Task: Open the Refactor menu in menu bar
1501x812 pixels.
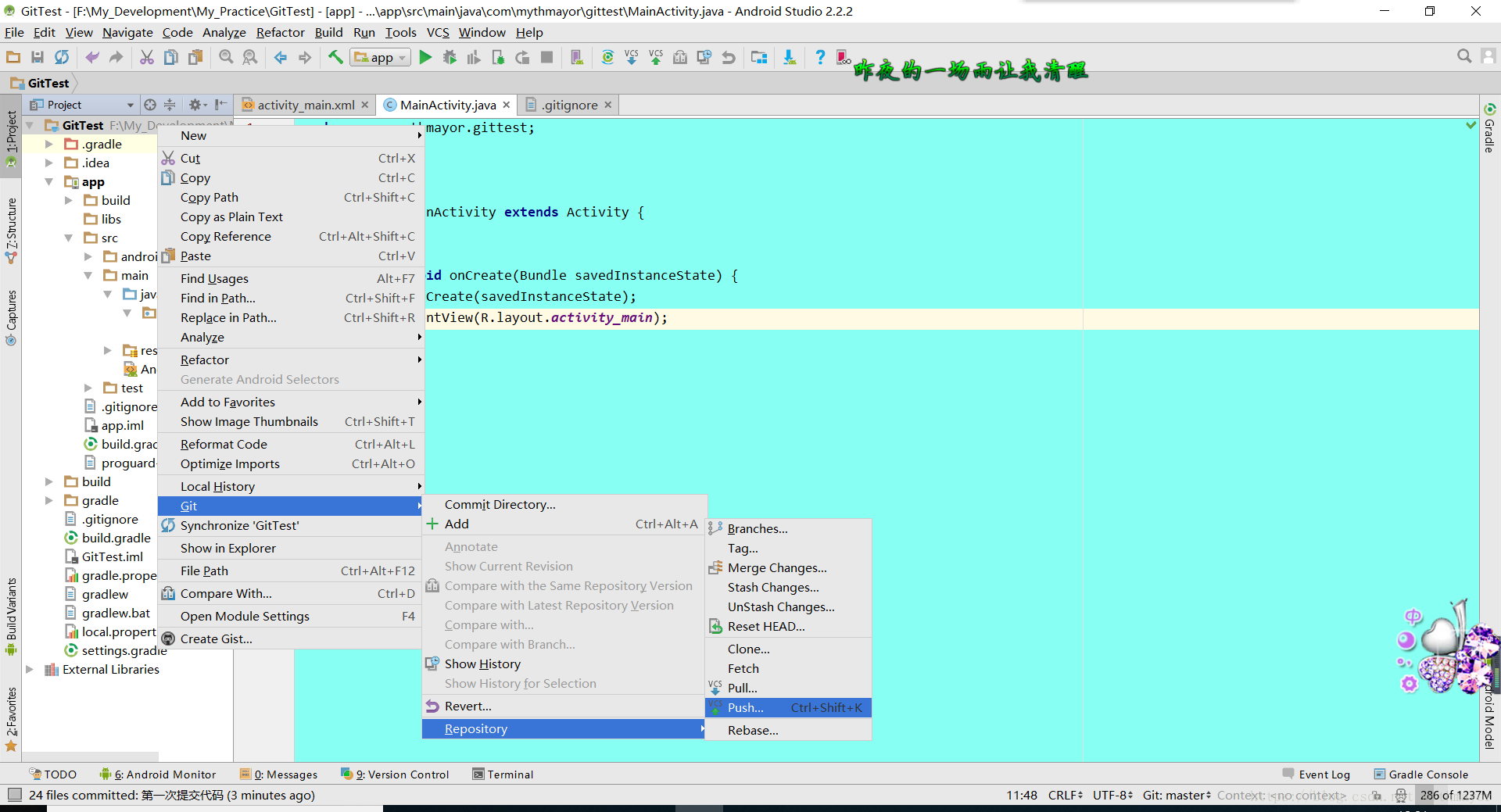Action: [280, 32]
